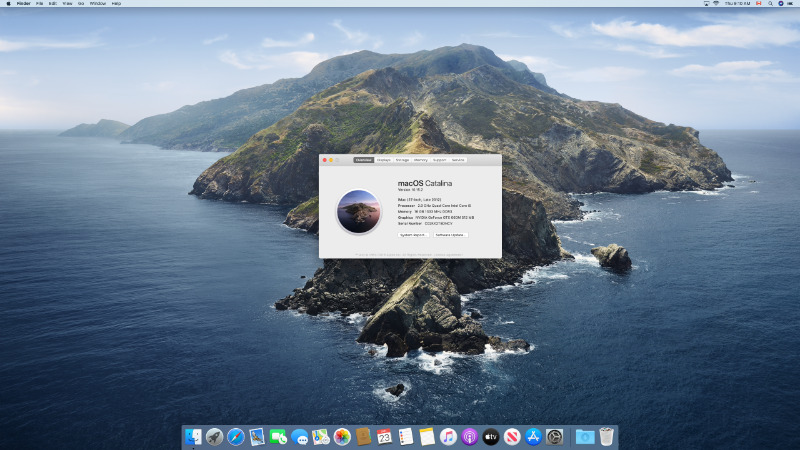The height and width of the screenshot is (450, 800).
Task: Open the Go menu
Action: coord(81,3)
